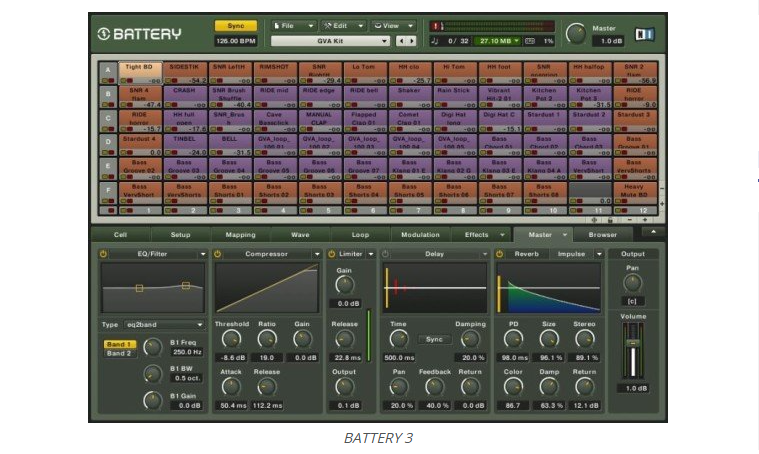Click the Master volume knob at top
This screenshot has height=454, width=759.
click(x=576, y=34)
